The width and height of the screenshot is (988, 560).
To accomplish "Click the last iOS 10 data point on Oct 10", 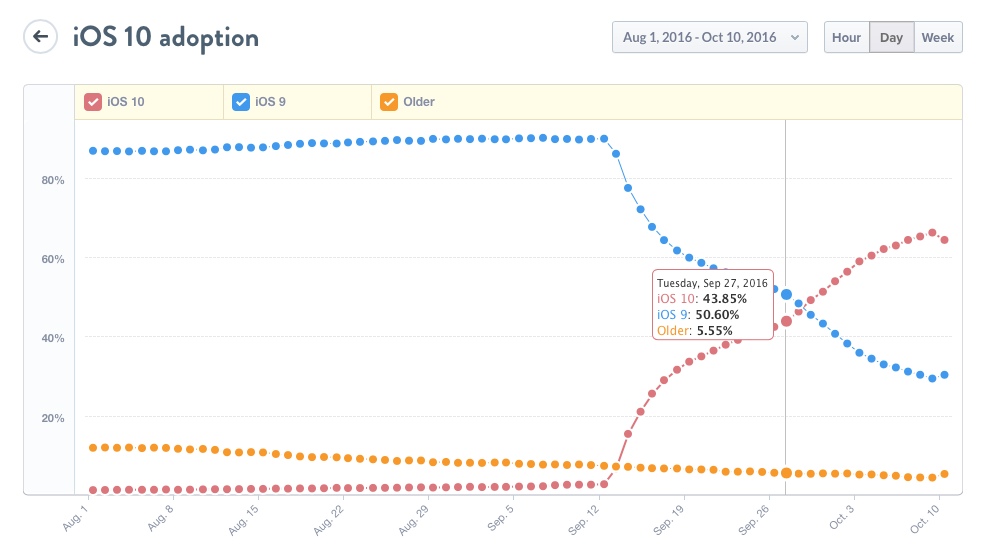I will (944, 240).
